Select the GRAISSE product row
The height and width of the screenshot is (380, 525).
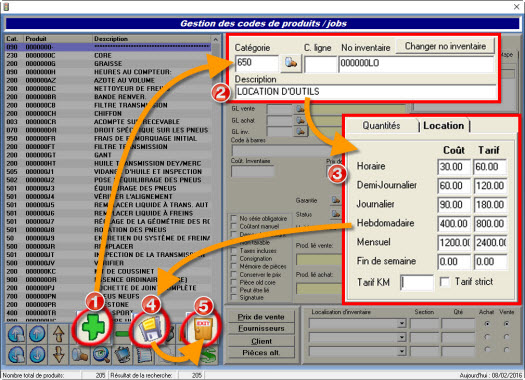pos(108,64)
